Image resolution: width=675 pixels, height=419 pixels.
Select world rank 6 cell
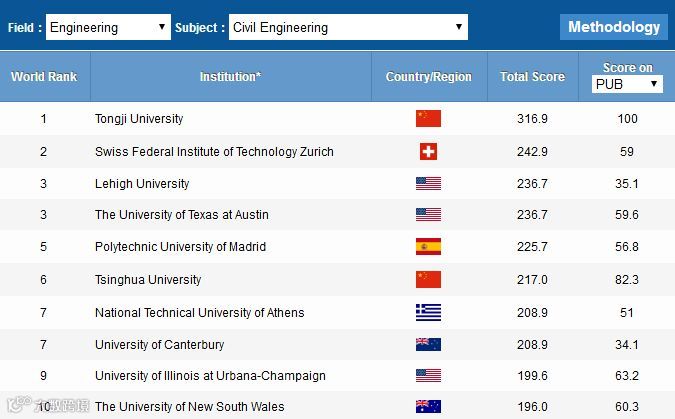coord(43,280)
